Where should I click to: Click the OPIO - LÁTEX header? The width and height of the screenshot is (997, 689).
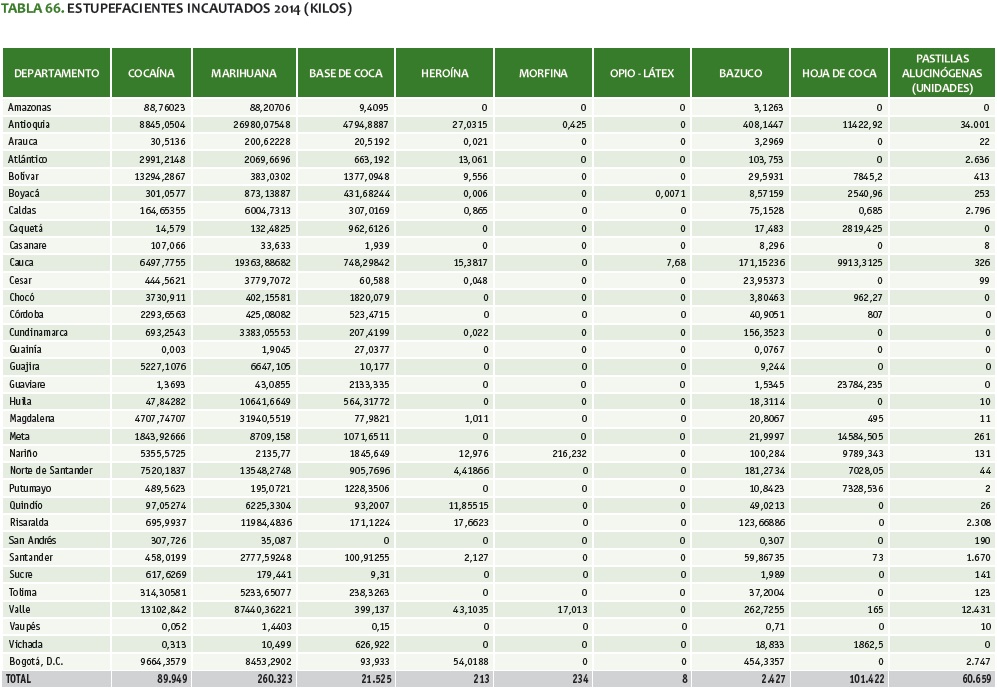pos(642,73)
